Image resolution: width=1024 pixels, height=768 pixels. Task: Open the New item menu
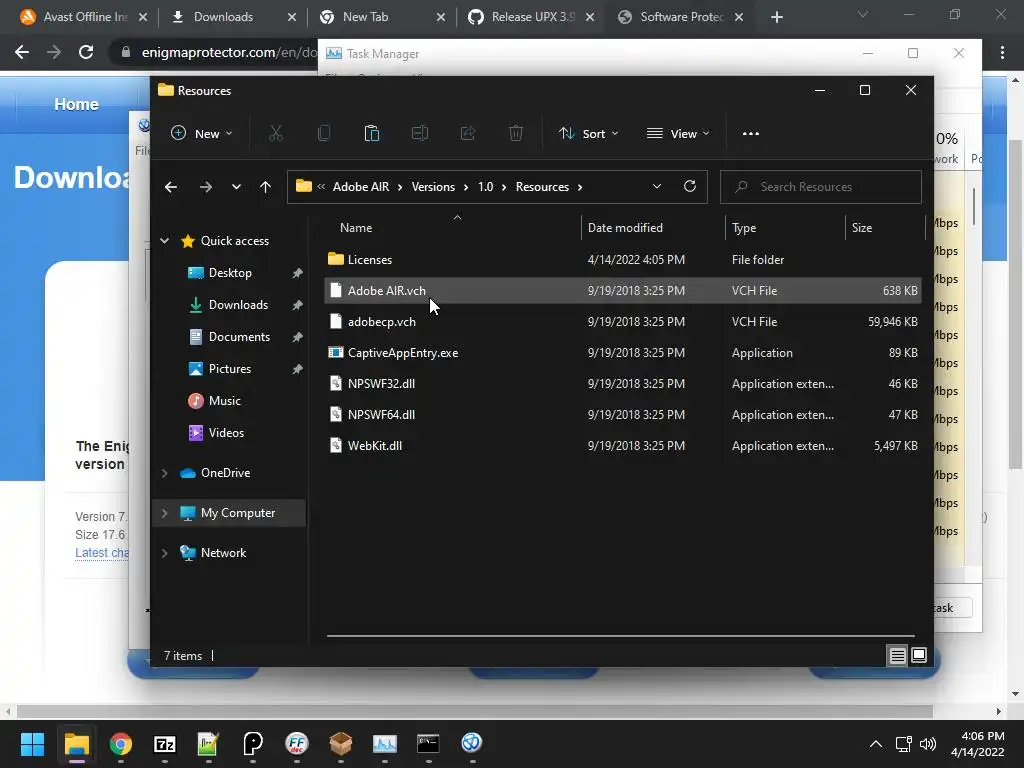click(x=201, y=134)
